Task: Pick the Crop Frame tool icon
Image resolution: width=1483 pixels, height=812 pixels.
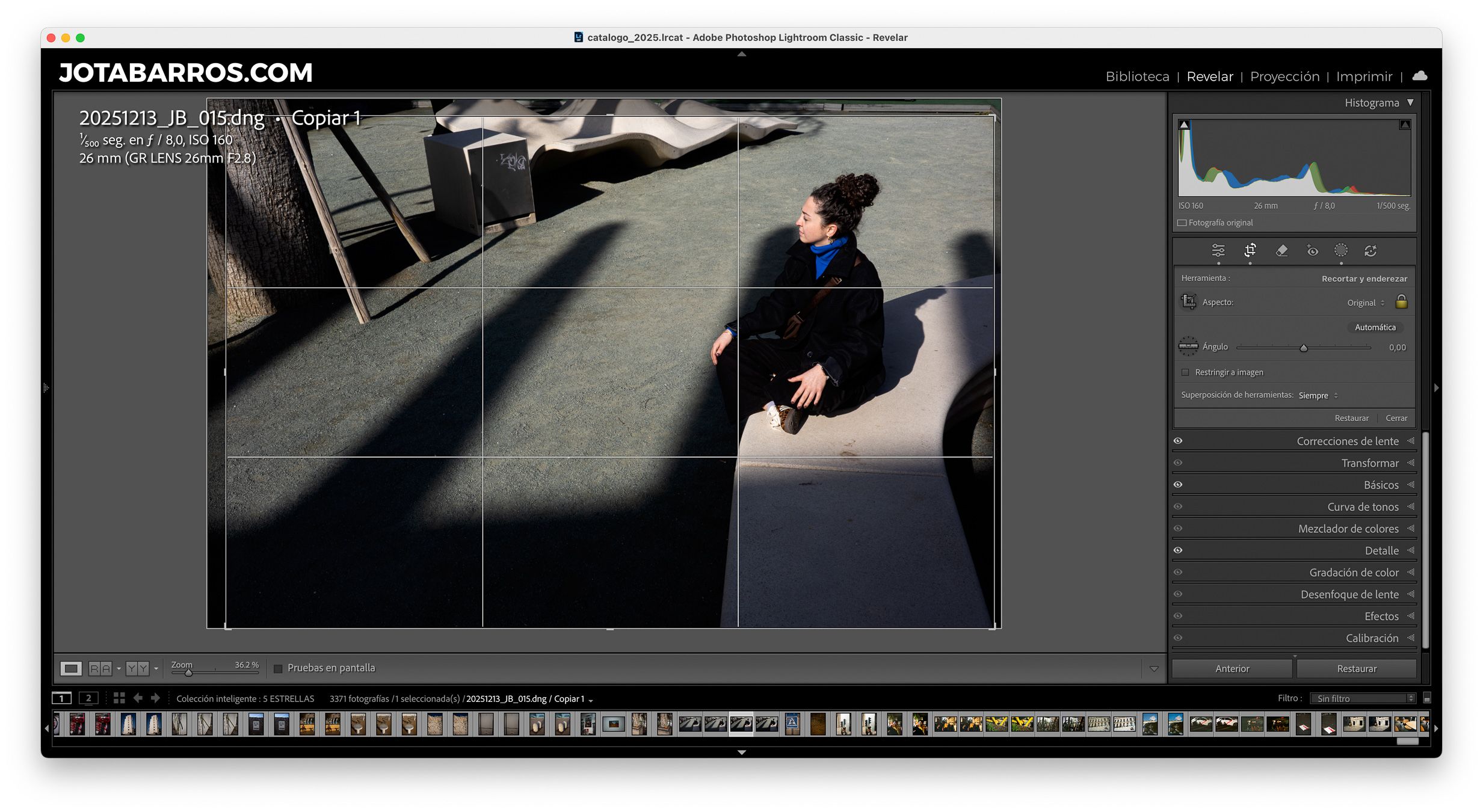Action: [1188, 302]
